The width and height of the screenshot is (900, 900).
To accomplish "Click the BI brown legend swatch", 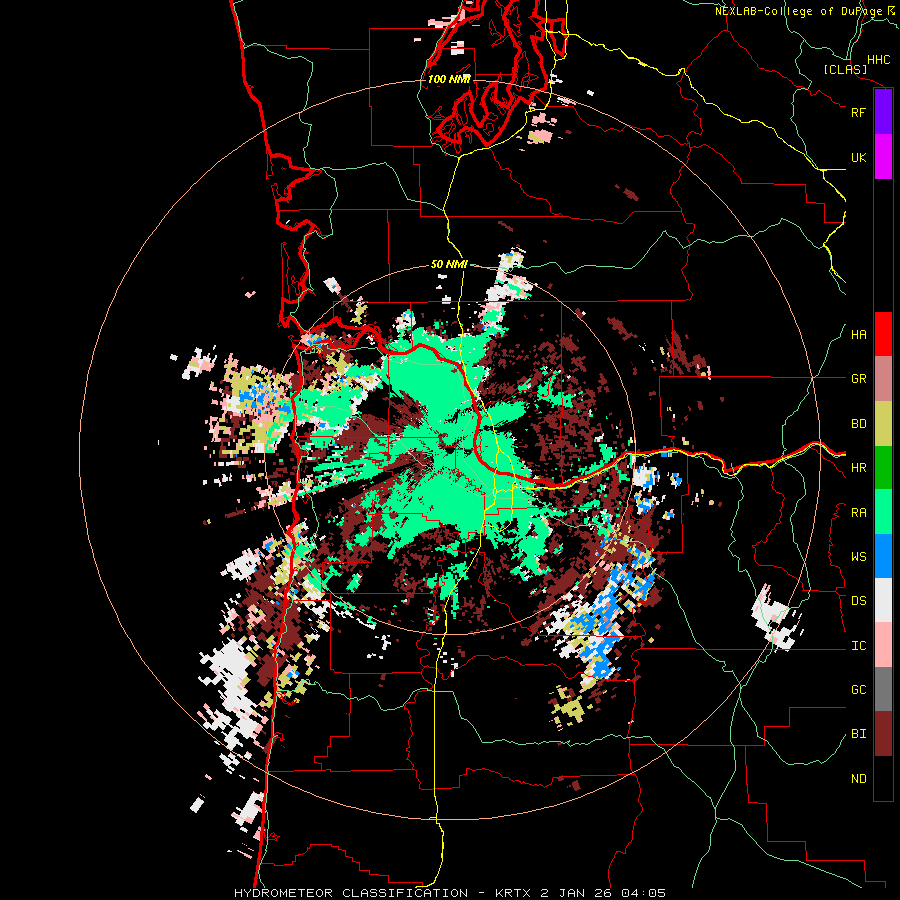I will coord(883,734).
